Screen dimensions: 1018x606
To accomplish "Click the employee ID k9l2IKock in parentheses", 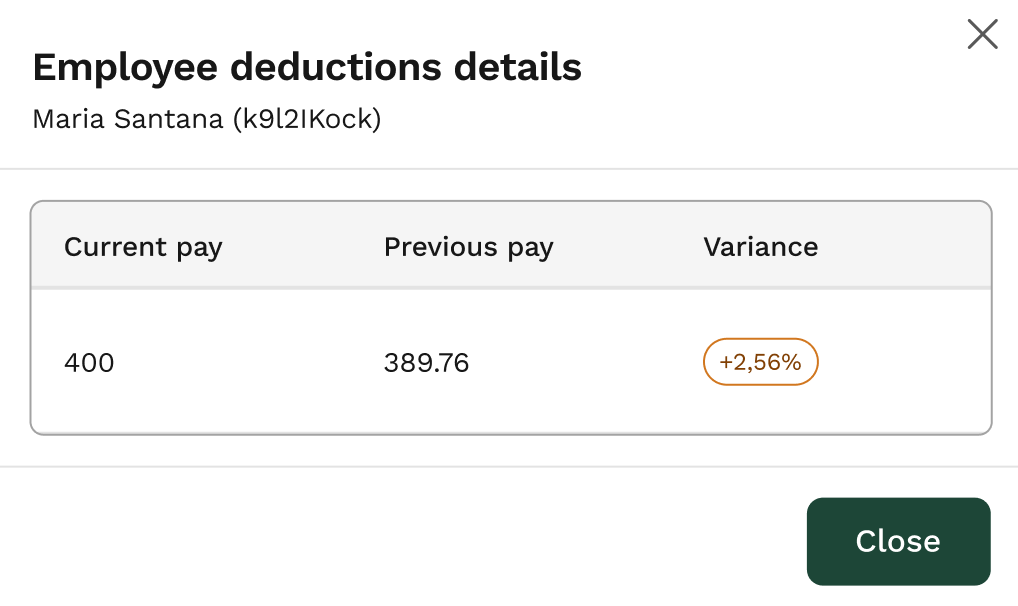I will (306, 120).
